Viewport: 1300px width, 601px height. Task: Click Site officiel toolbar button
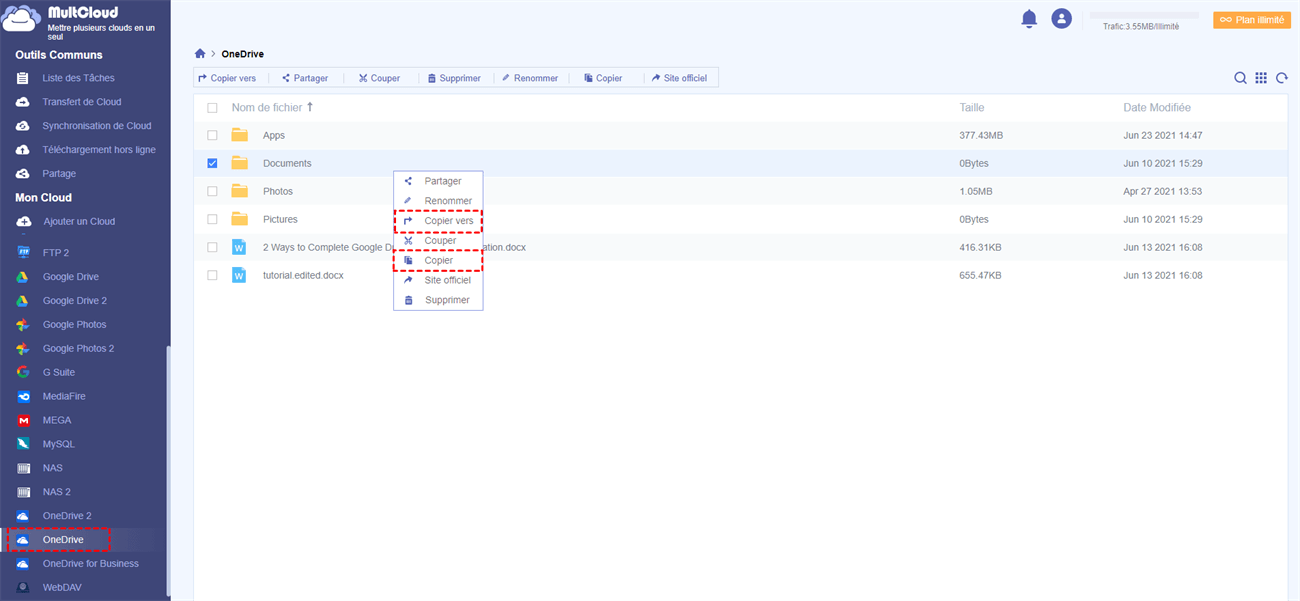click(x=679, y=78)
